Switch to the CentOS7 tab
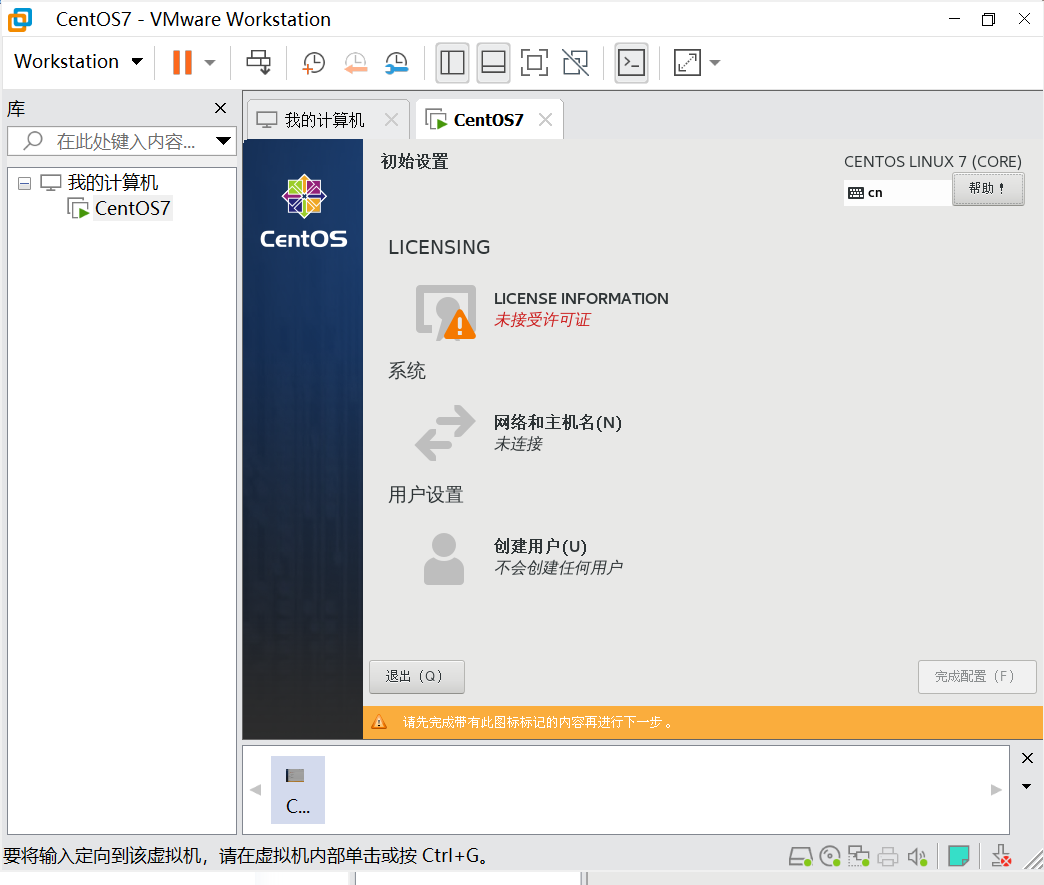This screenshot has height=885, width=1044. [x=488, y=120]
